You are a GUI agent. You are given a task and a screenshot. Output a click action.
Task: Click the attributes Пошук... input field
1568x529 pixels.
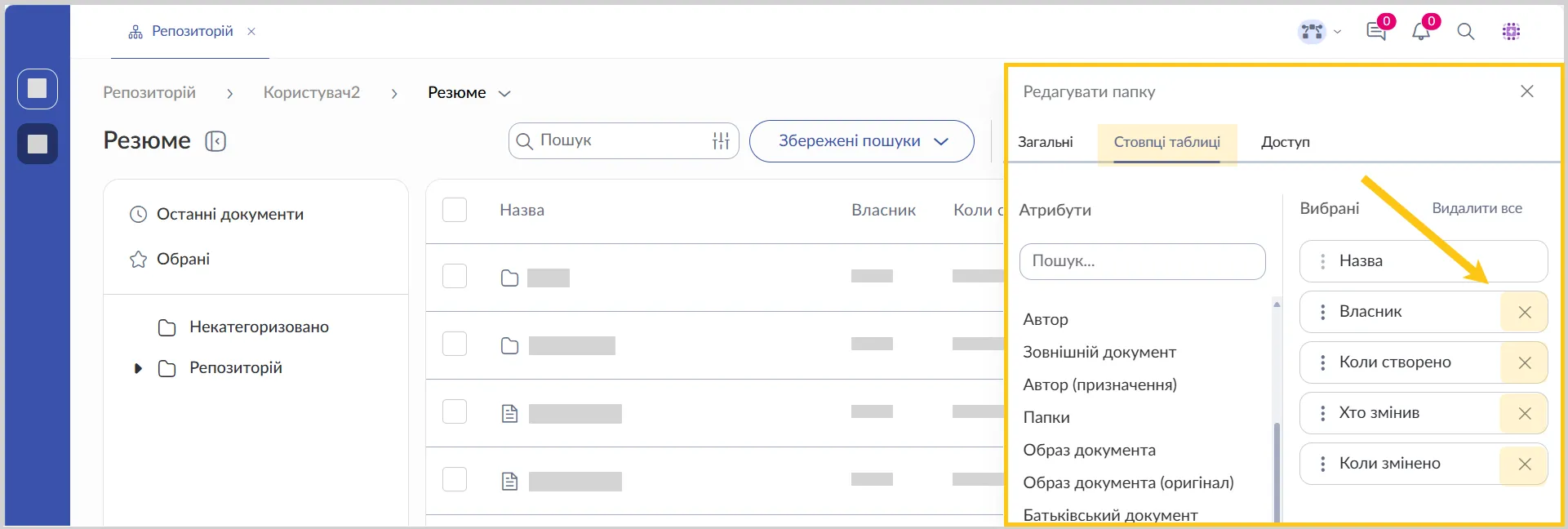click(x=1142, y=261)
